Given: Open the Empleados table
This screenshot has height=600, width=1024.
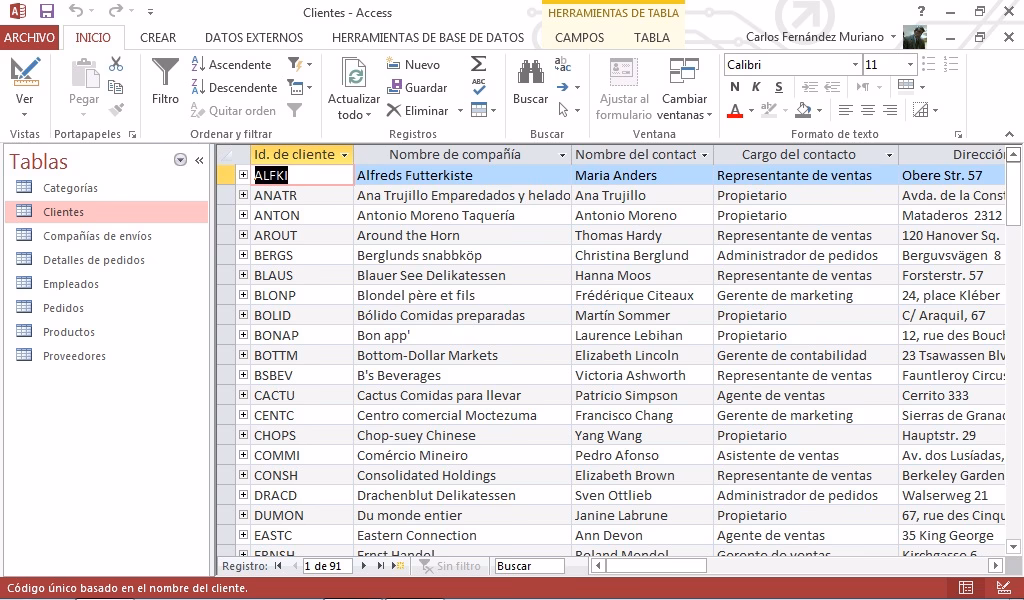Looking at the screenshot, I should coord(107,284).
